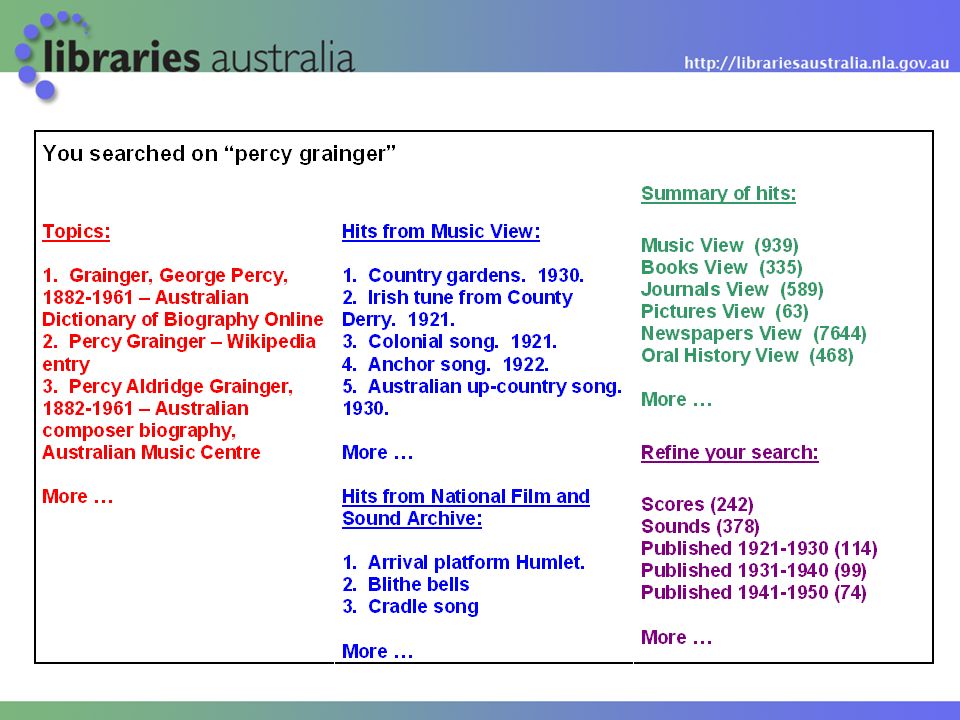Open Refine your search heading
This screenshot has height=720, width=960.
point(729,452)
